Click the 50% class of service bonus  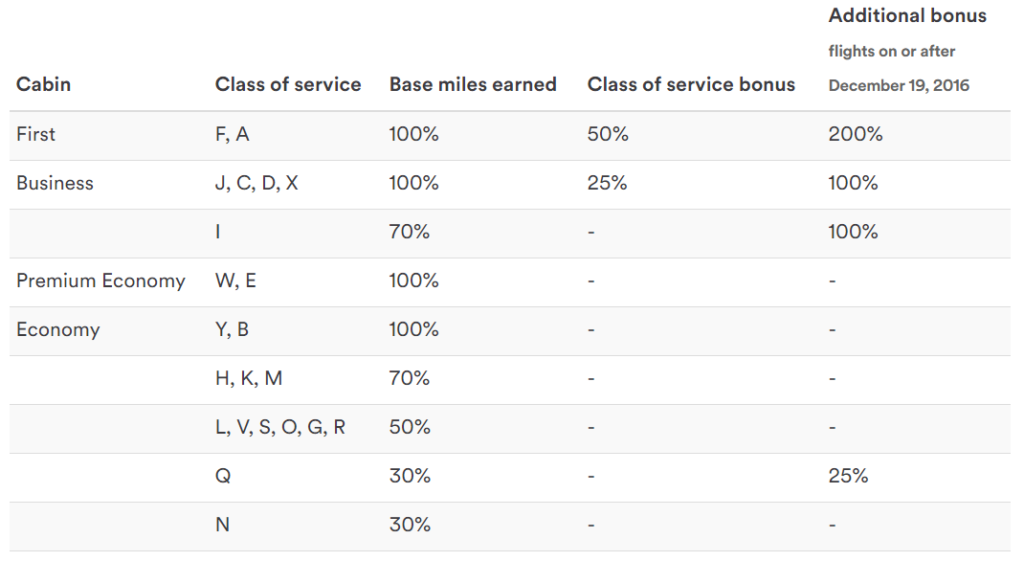(x=607, y=134)
